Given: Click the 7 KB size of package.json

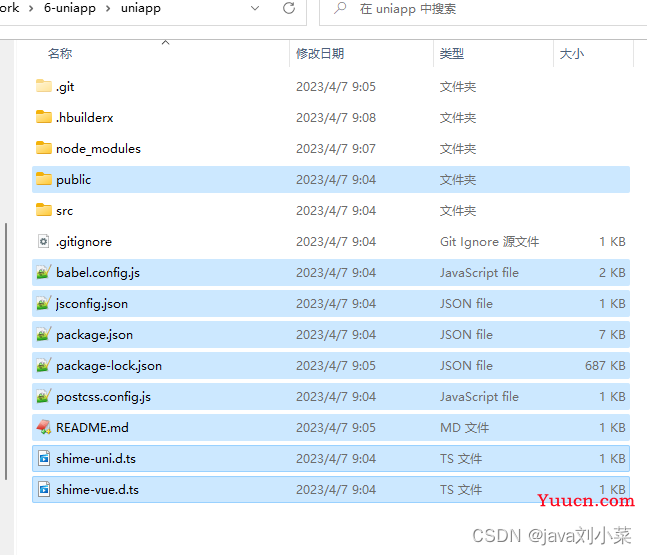Looking at the screenshot, I should (x=612, y=335).
